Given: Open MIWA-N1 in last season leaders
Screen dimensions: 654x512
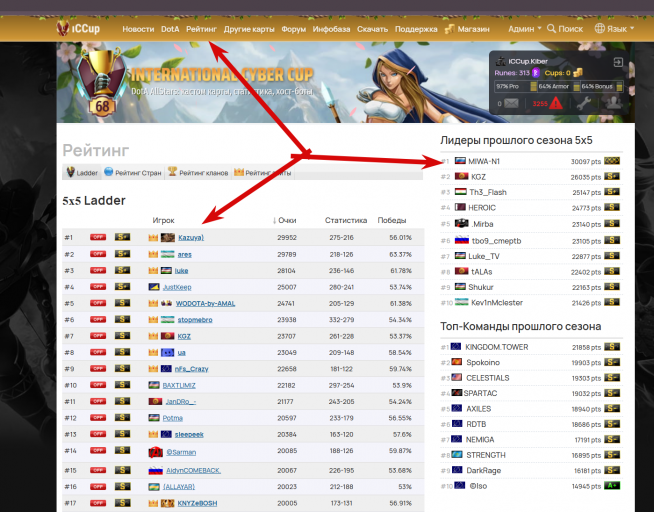Looking at the screenshot, I should (x=483, y=161).
